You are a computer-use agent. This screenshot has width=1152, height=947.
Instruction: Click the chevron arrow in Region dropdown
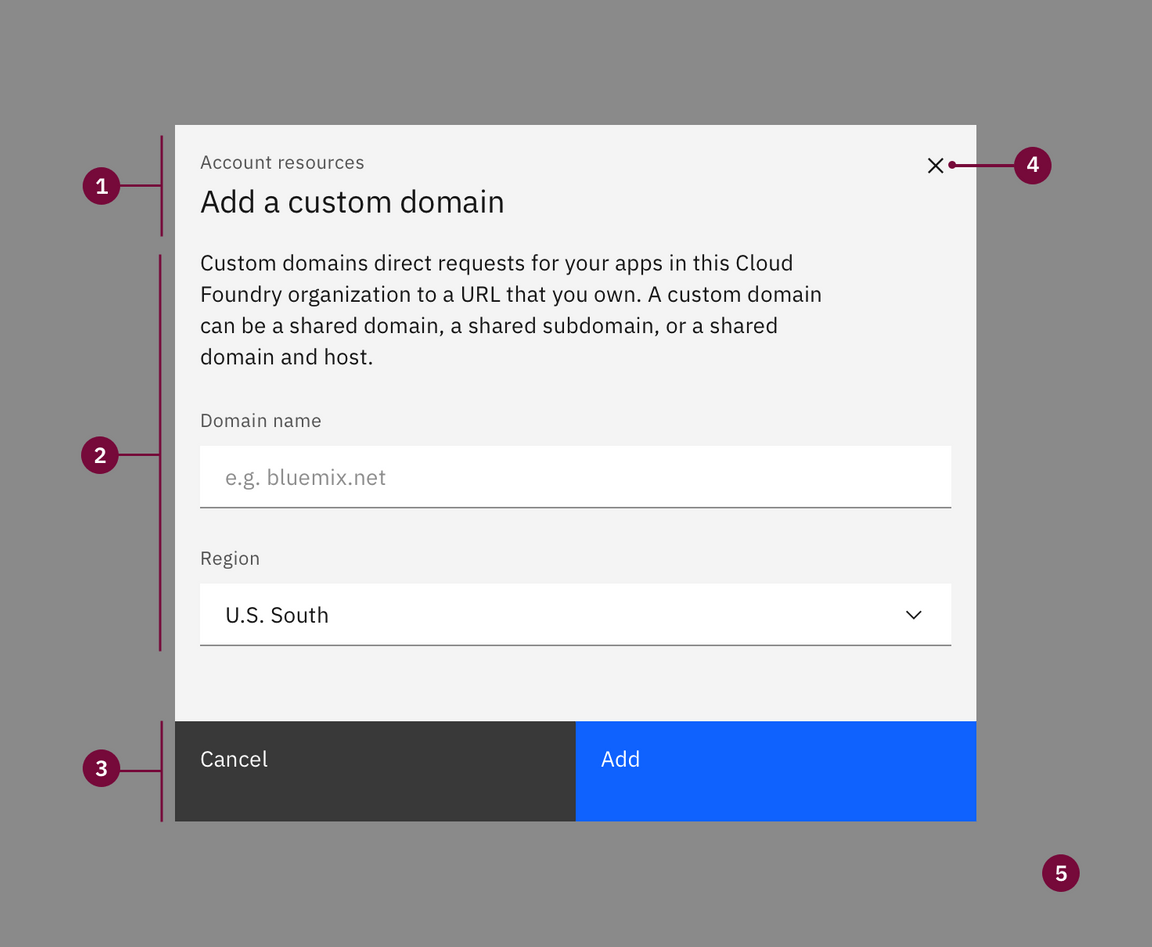[913, 615]
